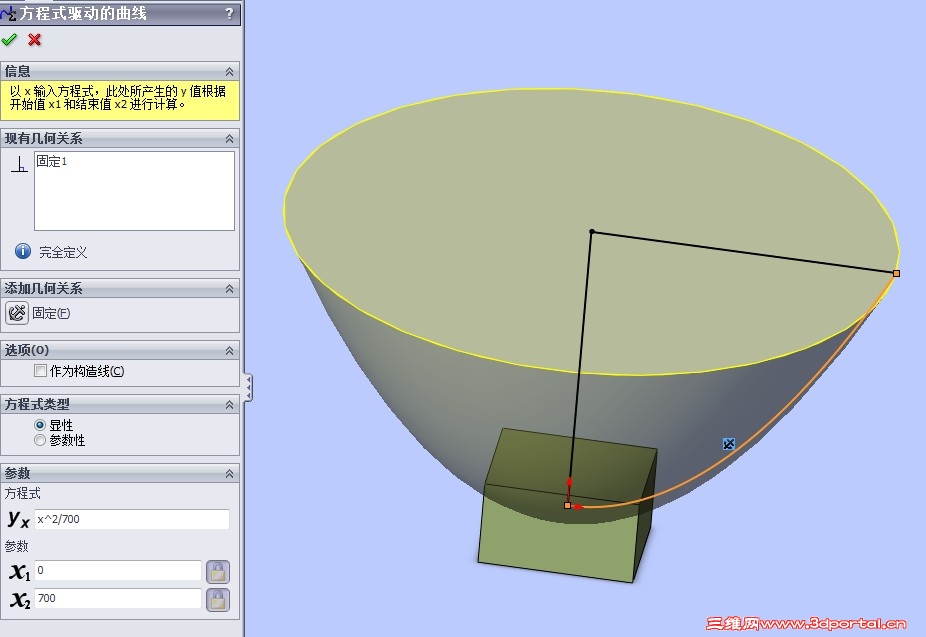Viewport: 926px width, 637px height.
Task: Collapse the 添加几何关系 section
Action: [229, 289]
